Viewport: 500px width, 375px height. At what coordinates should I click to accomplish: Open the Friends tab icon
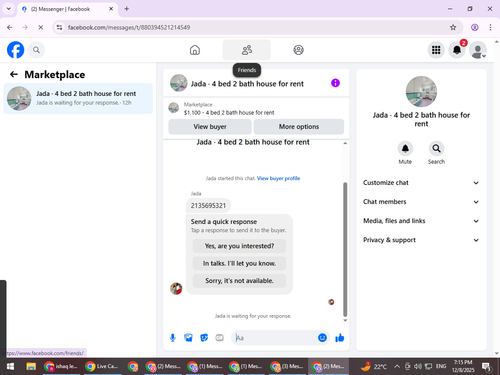247,50
